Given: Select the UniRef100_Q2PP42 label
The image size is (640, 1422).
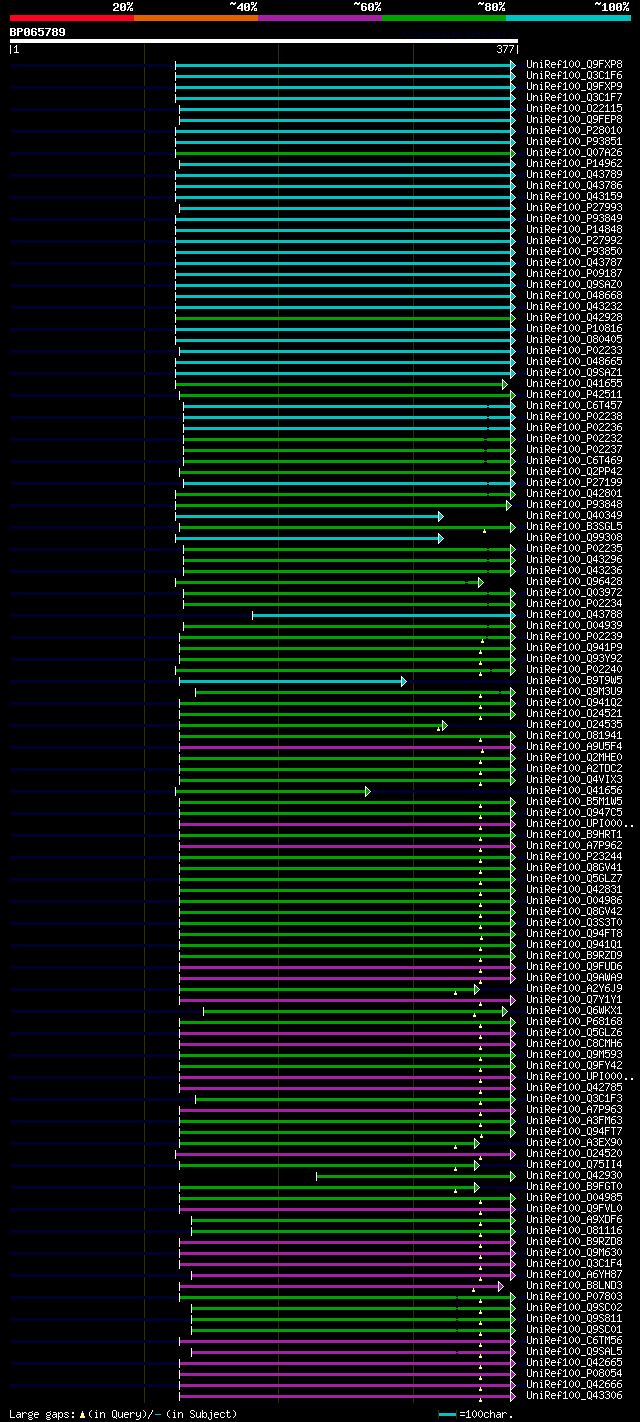Looking at the screenshot, I should [x=574, y=472].
